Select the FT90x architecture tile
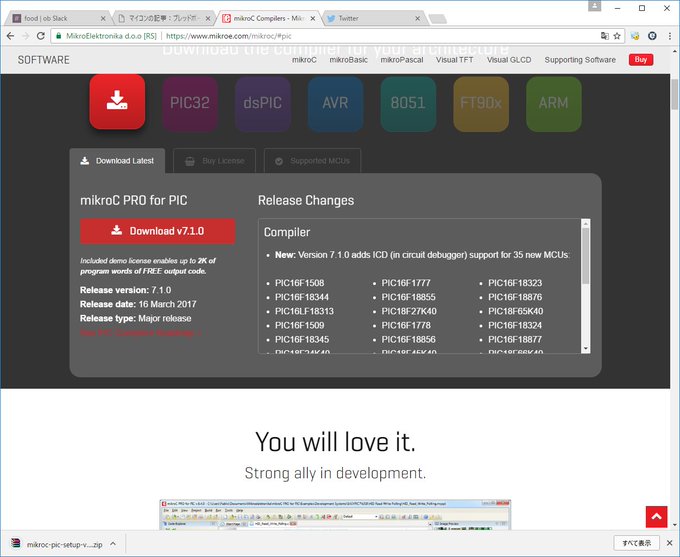 [x=481, y=104]
